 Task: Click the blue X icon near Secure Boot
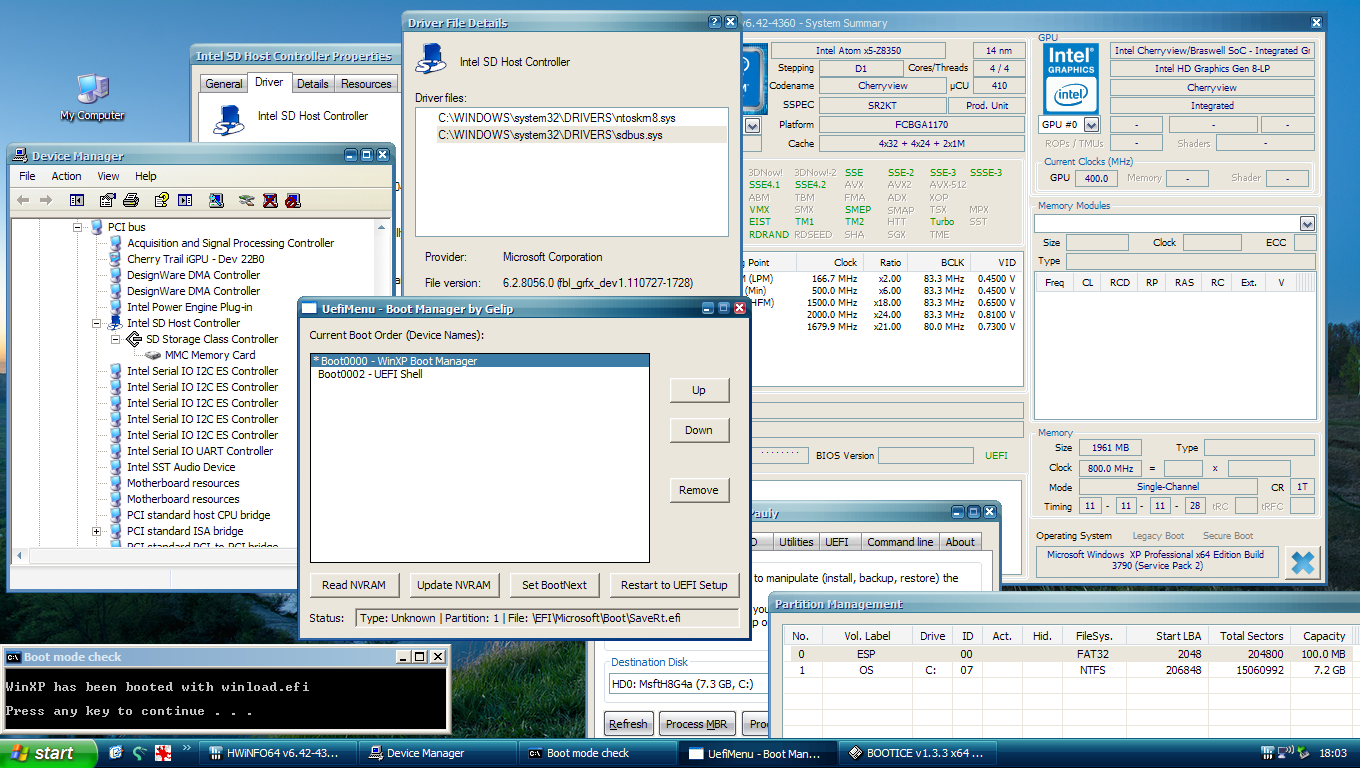pyautogui.click(x=1302, y=562)
